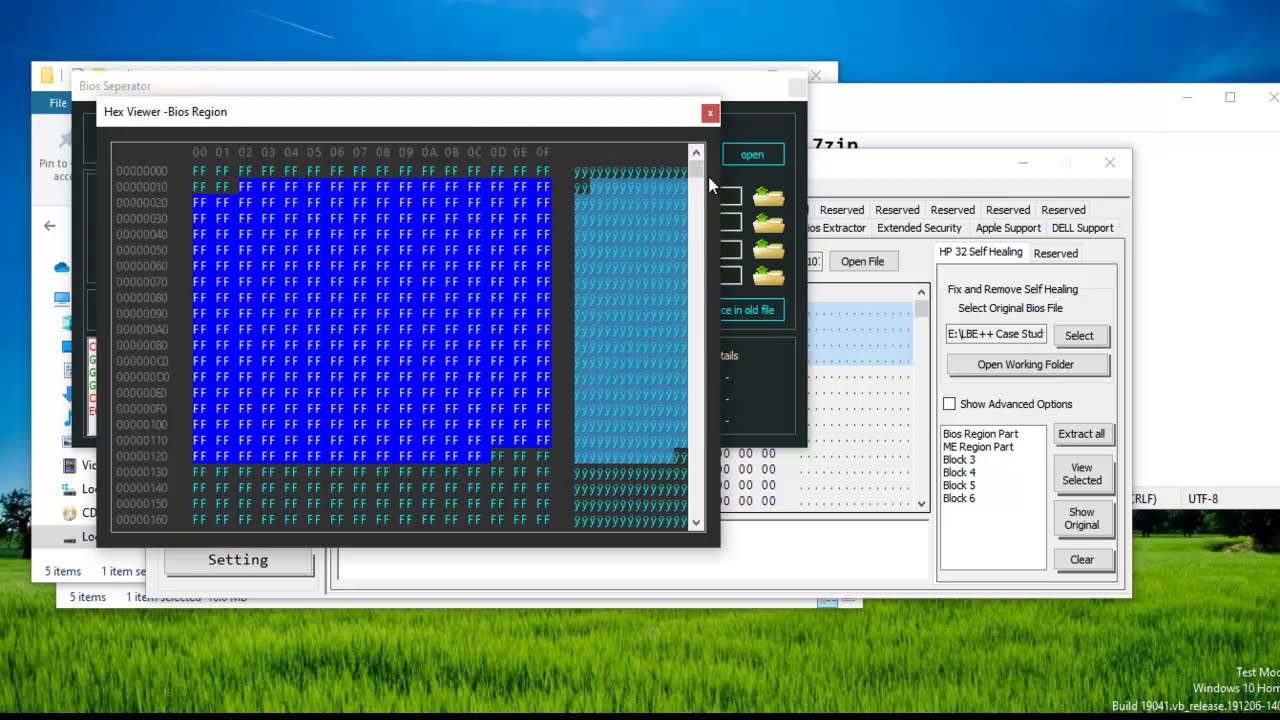Open Reserved tab beside HP 32 Self Healing
Viewport: 1280px width, 720px height.
pos(1055,254)
